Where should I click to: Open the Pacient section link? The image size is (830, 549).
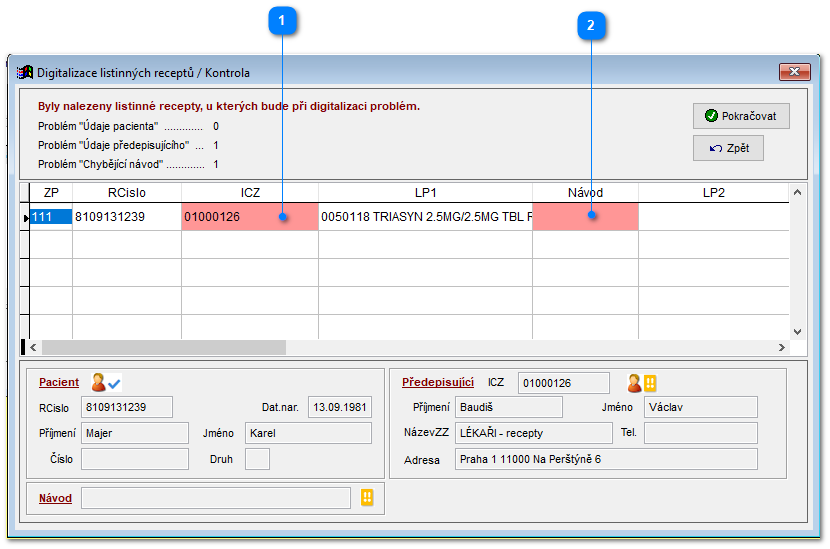pyautogui.click(x=59, y=382)
